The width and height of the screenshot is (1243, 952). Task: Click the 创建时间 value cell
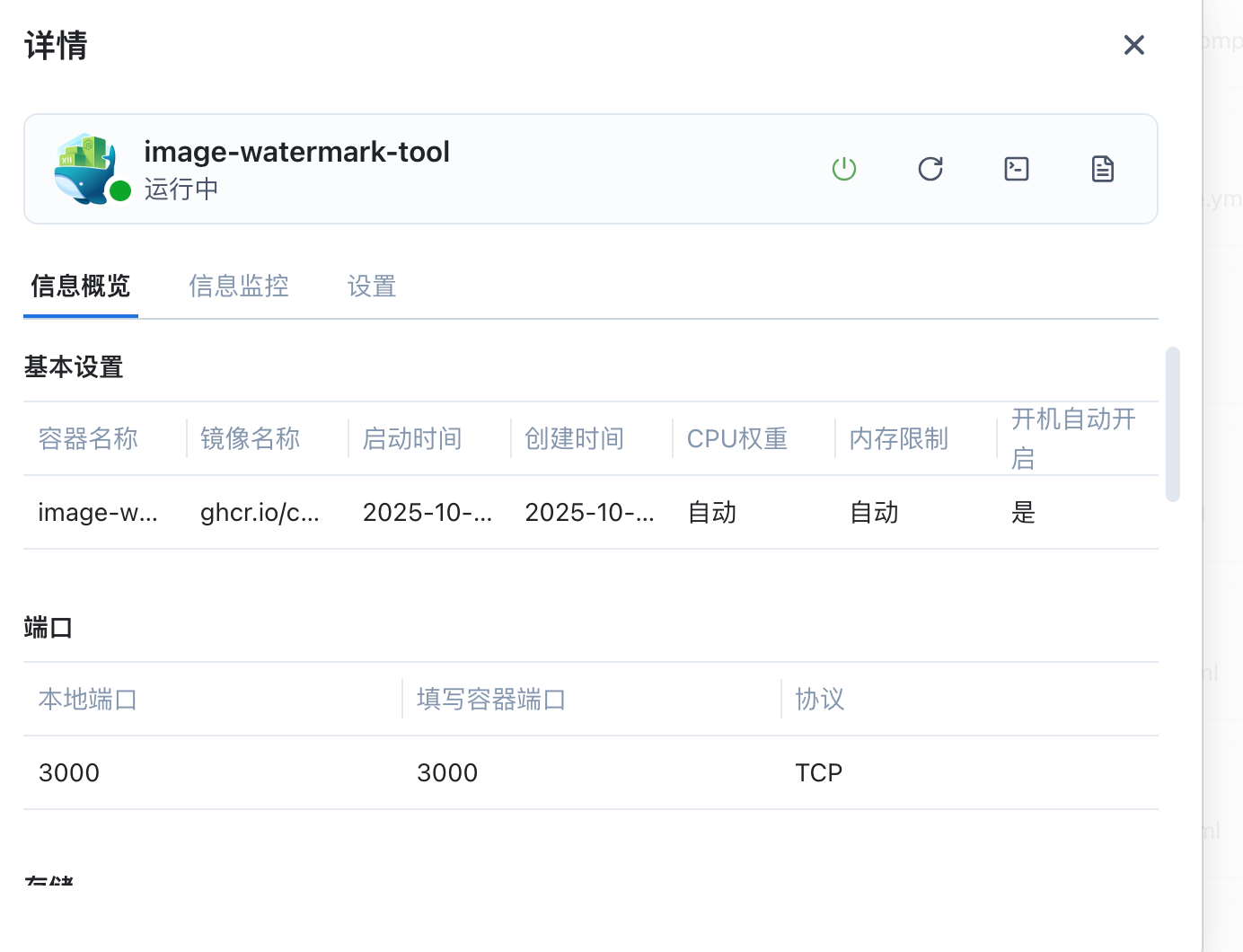(589, 513)
